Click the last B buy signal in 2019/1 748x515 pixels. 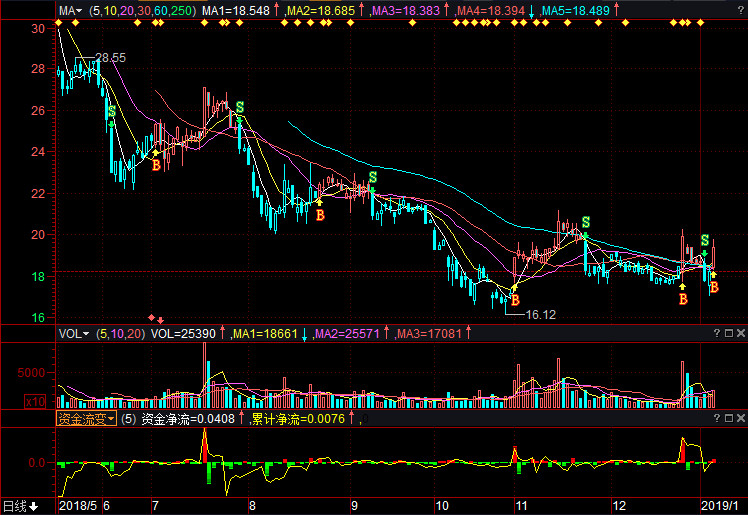point(713,288)
